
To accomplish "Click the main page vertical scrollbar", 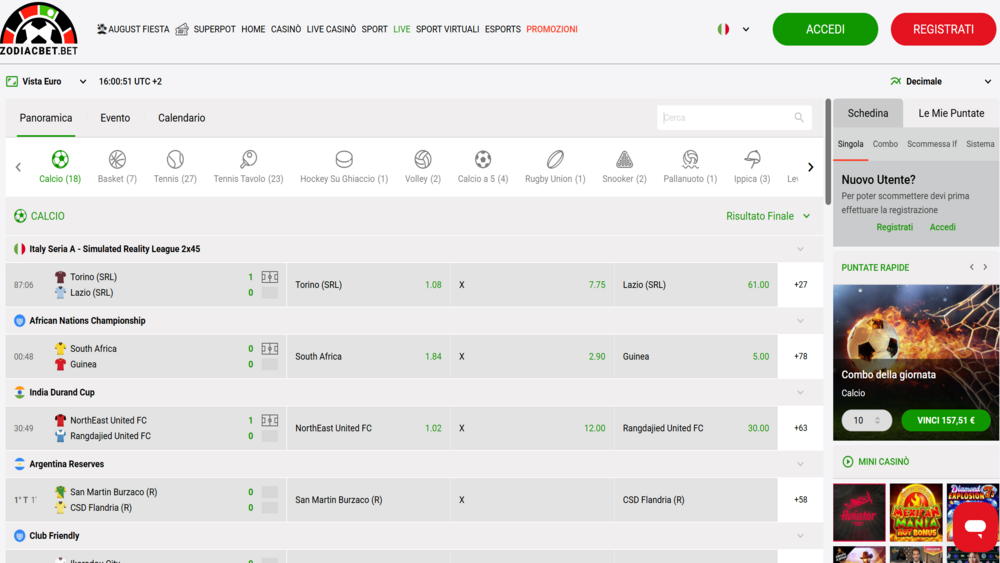I will click(828, 152).
